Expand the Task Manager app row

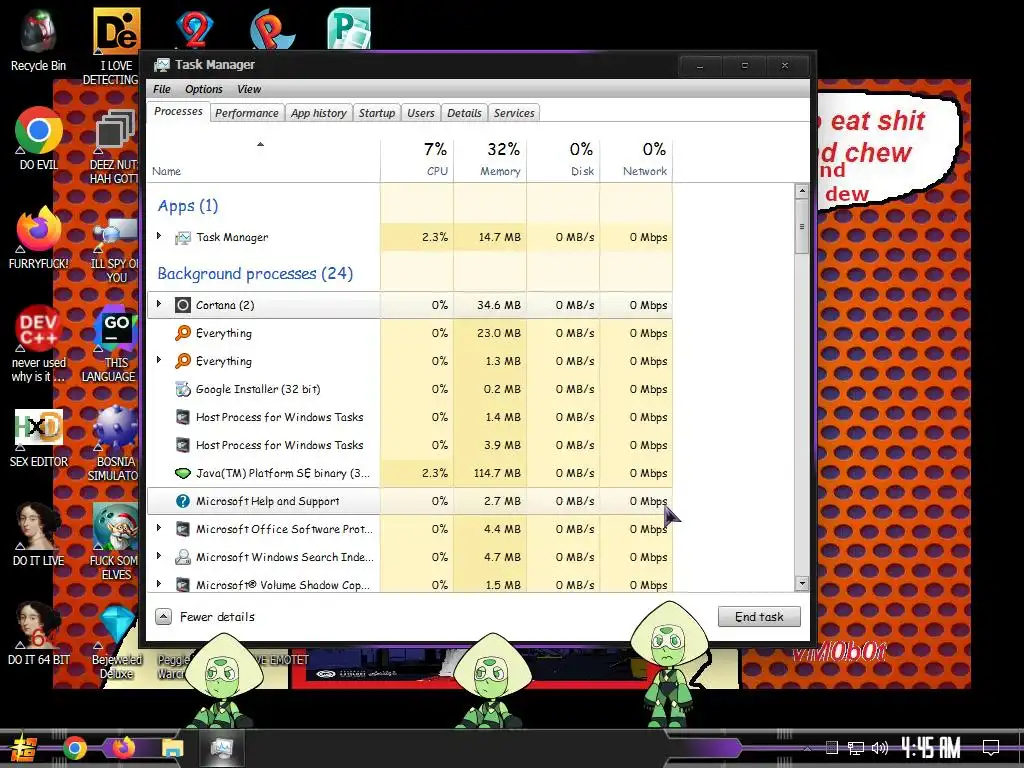pos(159,236)
